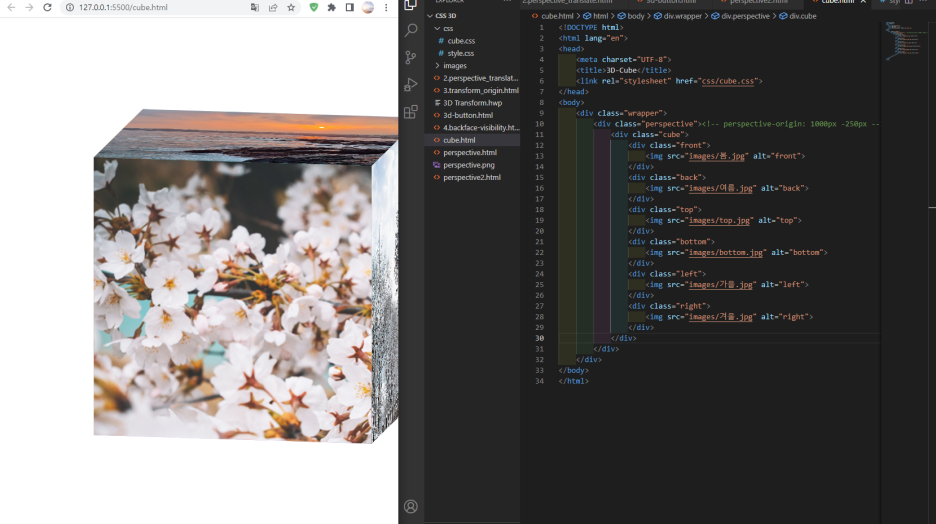Click the charset="UTF-8" text on line 4
Viewport: 936px width, 524px height.
click(x=635, y=60)
